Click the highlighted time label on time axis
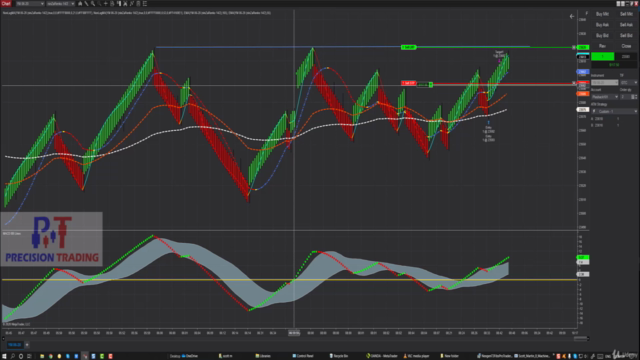The height and width of the screenshot is (360, 640). tap(294, 333)
